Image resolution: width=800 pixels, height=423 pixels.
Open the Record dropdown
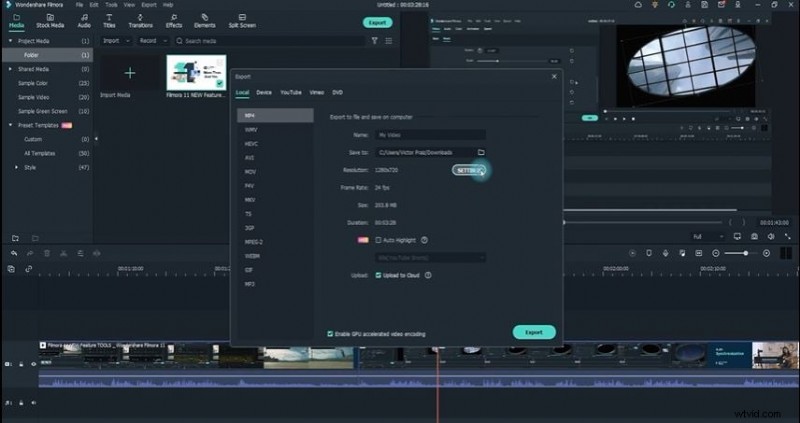click(153, 41)
